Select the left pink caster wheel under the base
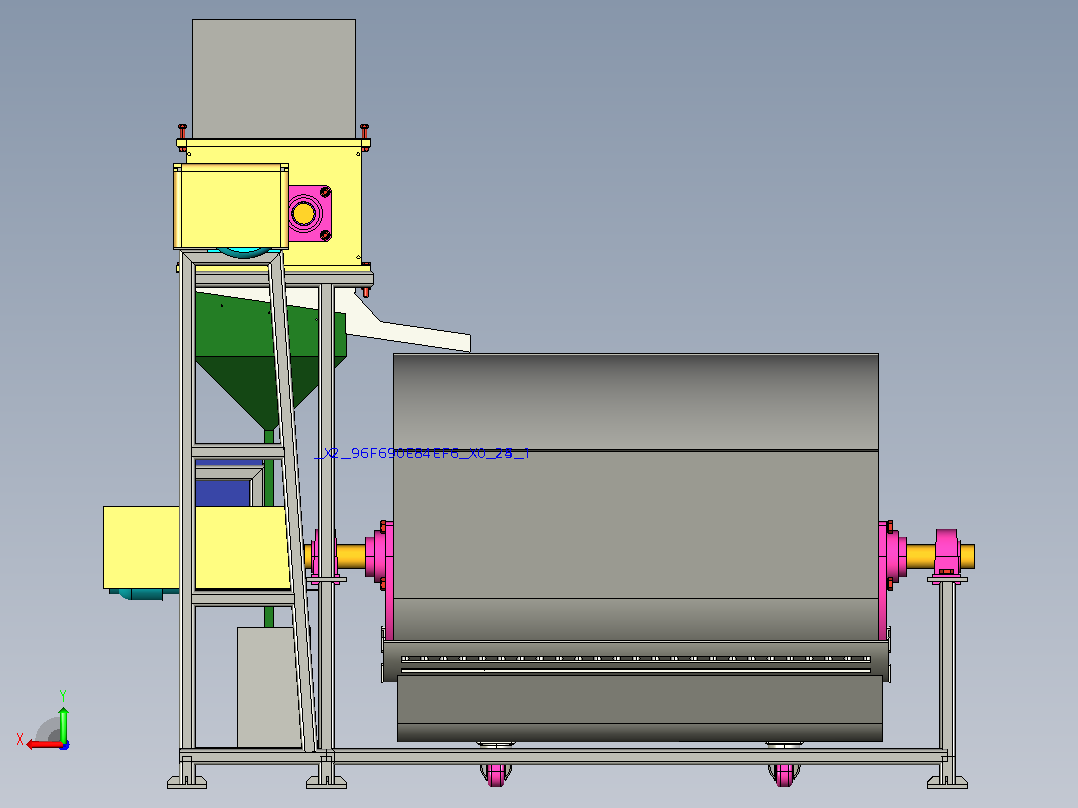This screenshot has width=1078, height=808. click(x=495, y=774)
